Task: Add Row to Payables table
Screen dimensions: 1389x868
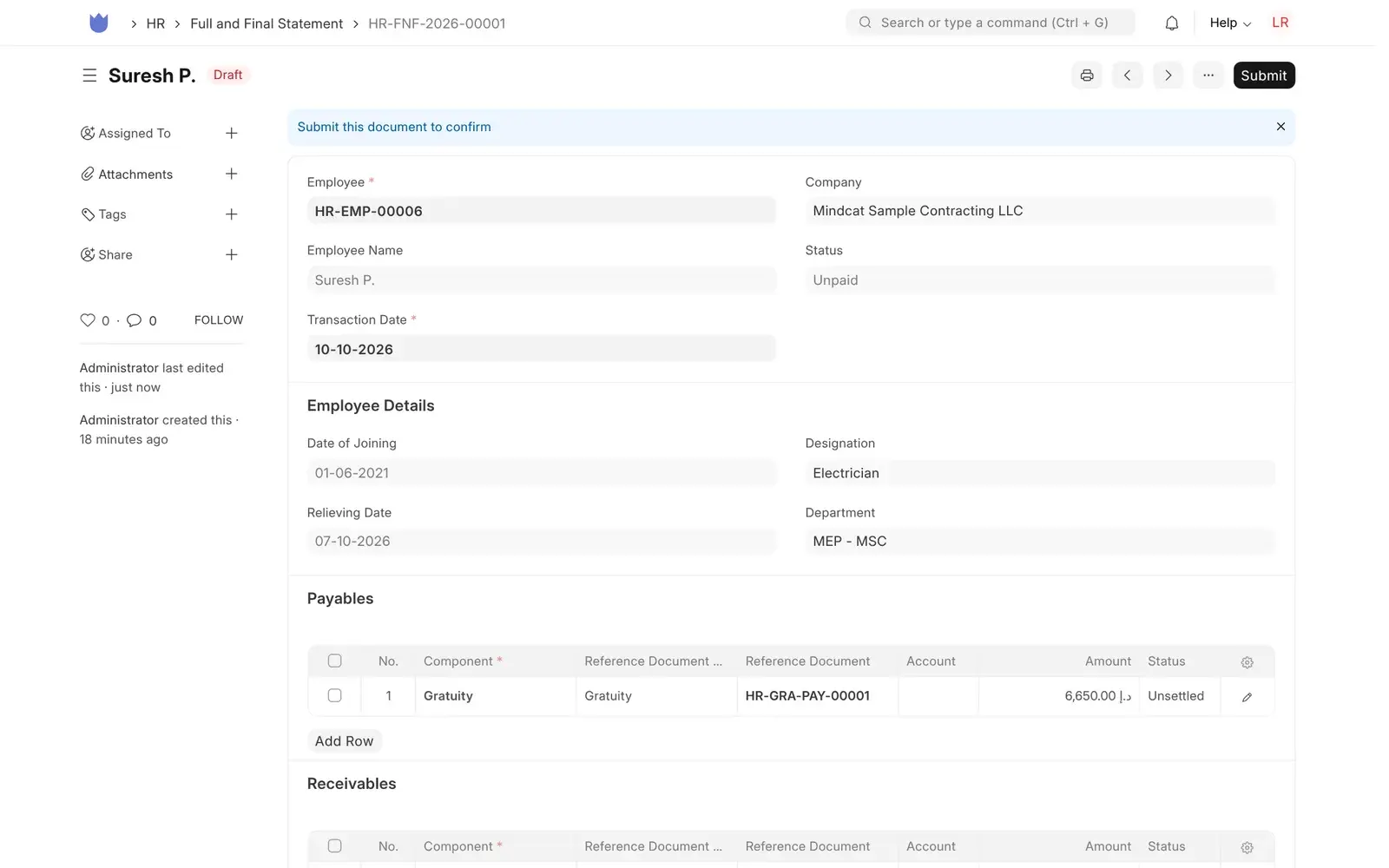Action: [344, 741]
